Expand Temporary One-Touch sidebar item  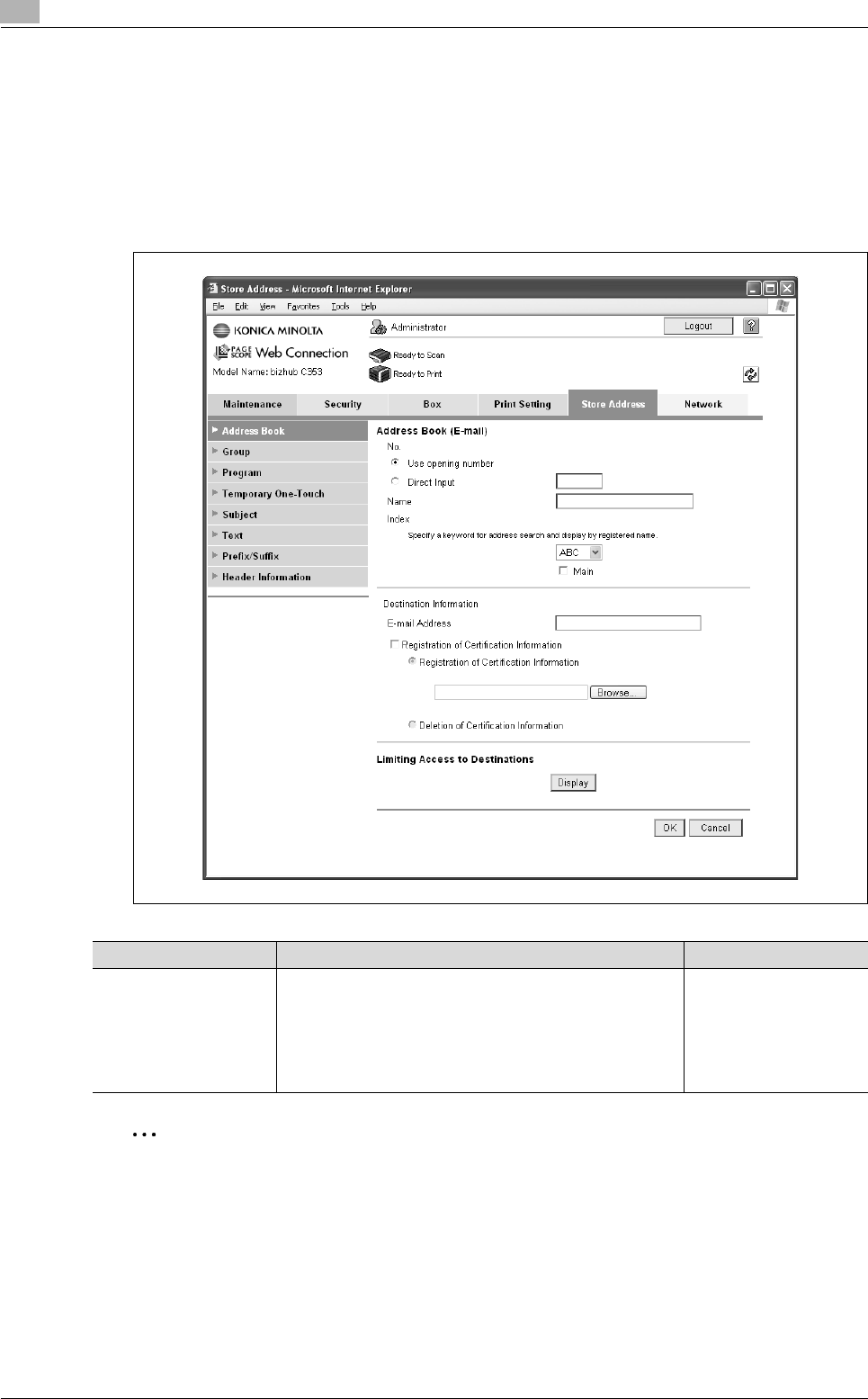pos(288,493)
